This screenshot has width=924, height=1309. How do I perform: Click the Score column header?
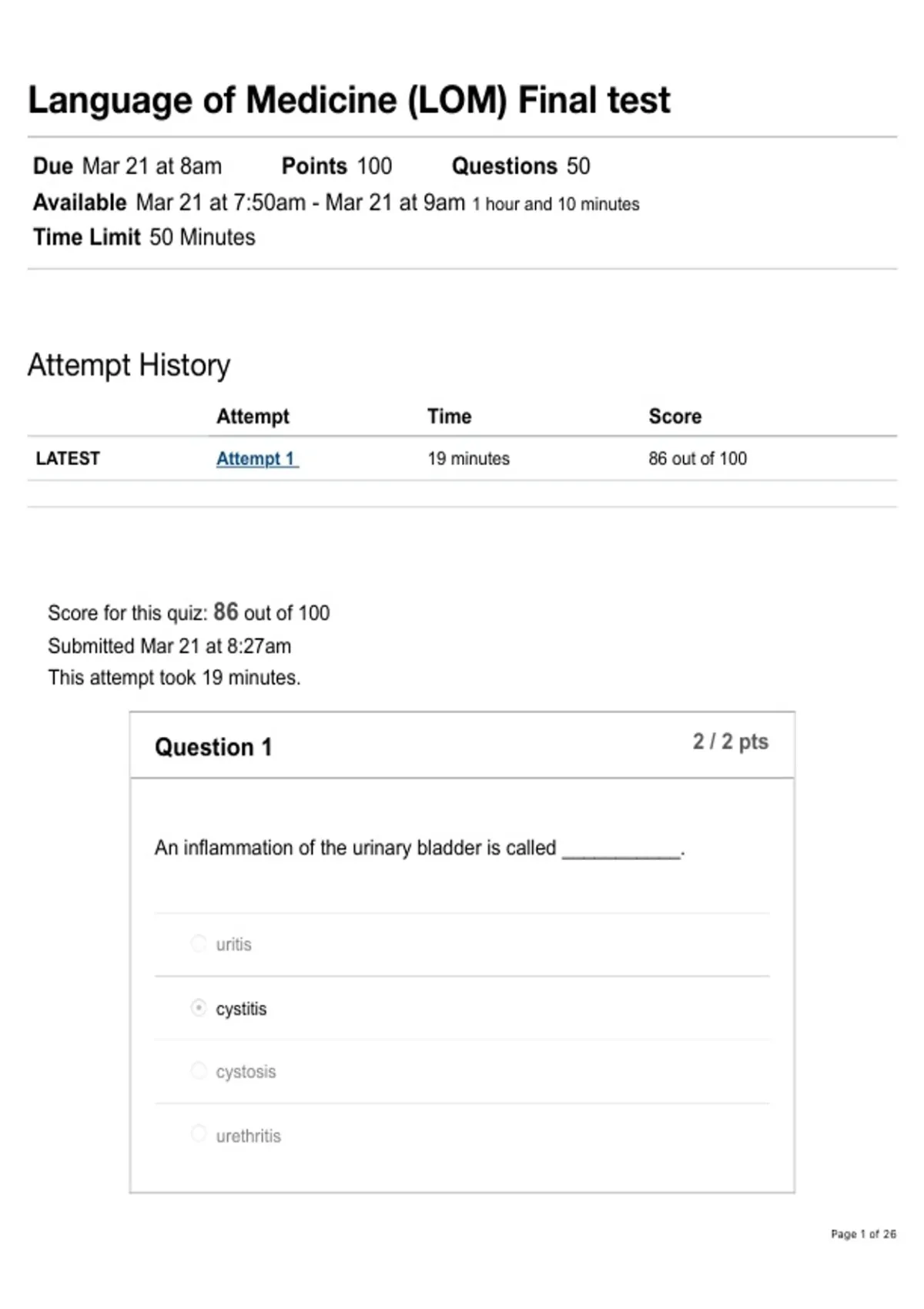675,417
